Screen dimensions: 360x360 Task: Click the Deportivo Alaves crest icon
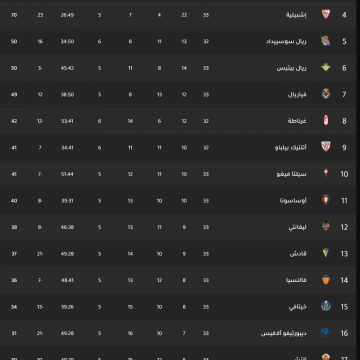325,332
